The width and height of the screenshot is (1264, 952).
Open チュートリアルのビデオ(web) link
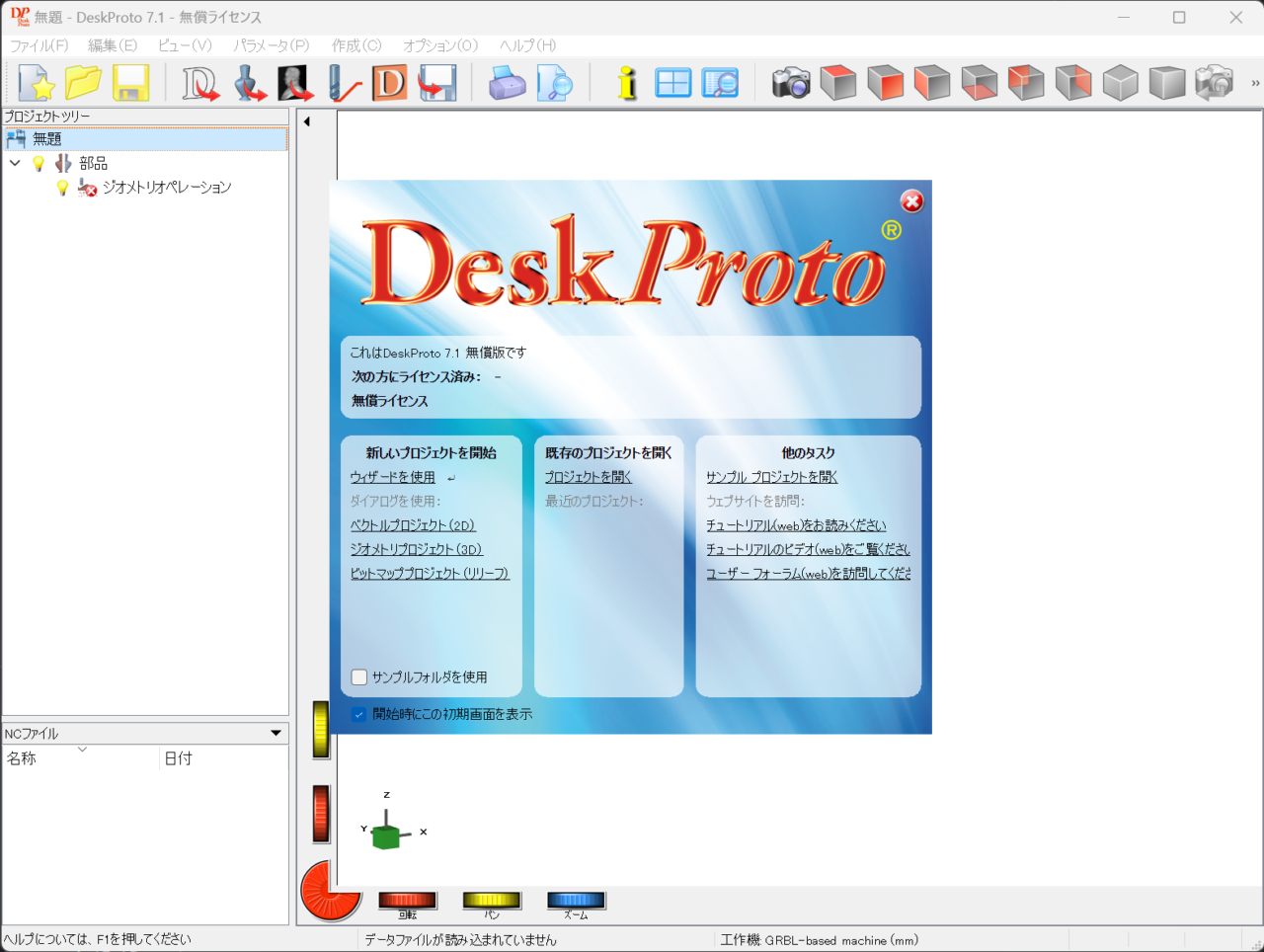tap(808, 549)
